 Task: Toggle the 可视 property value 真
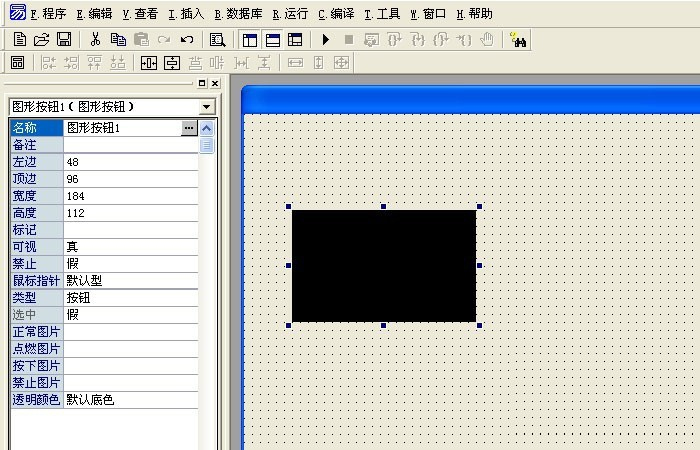tap(131, 247)
